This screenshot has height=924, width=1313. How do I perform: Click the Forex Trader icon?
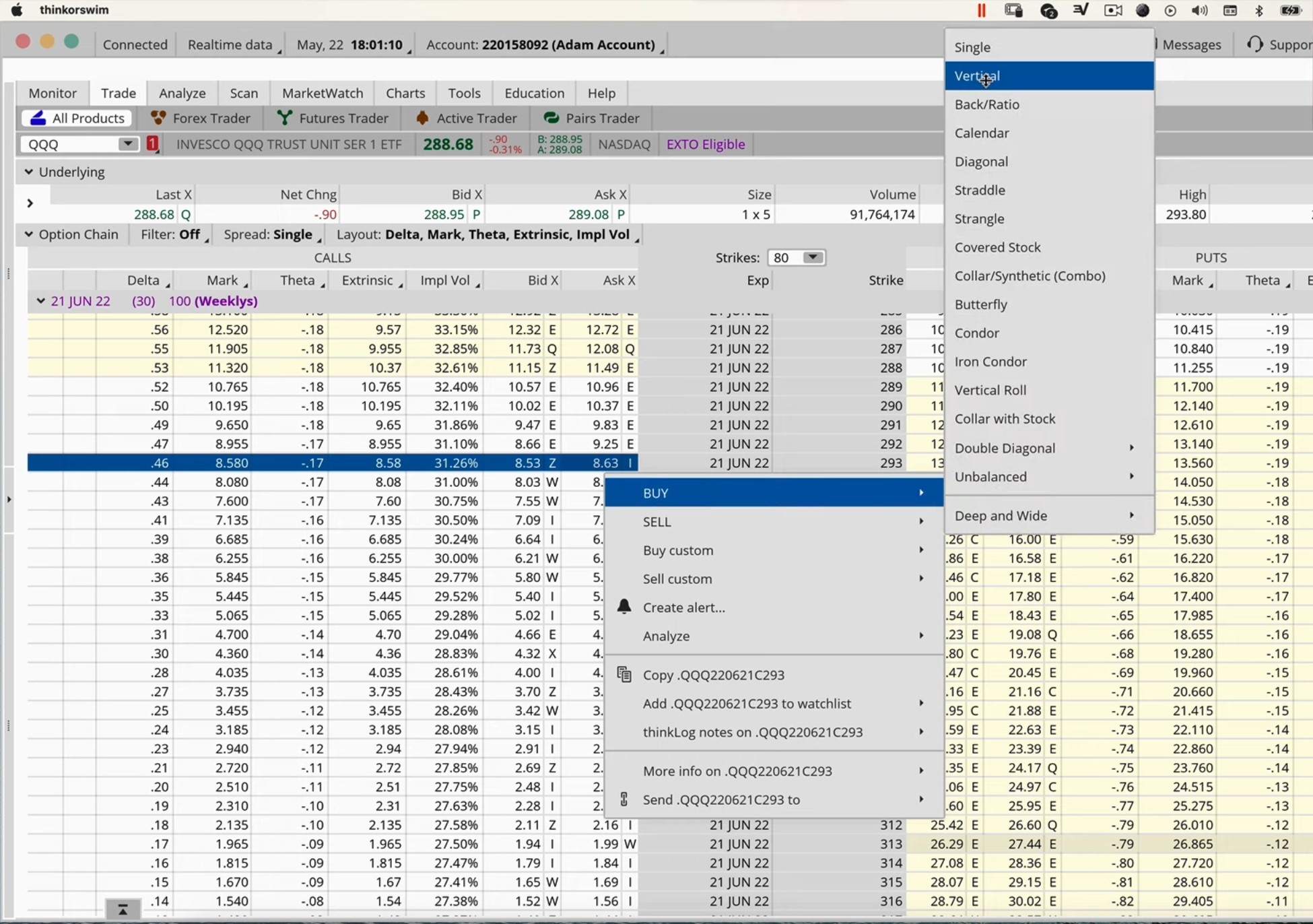click(158, 118)
